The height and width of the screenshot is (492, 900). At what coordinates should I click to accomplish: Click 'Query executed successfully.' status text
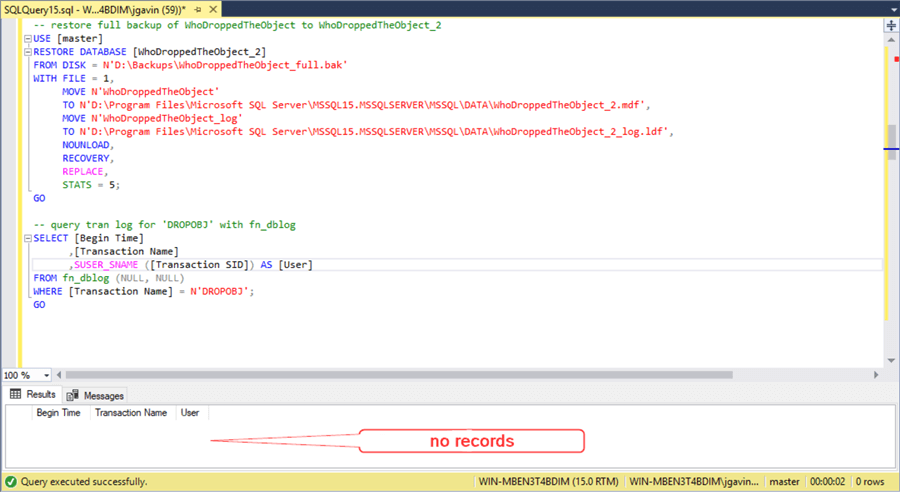coord(84,482)
